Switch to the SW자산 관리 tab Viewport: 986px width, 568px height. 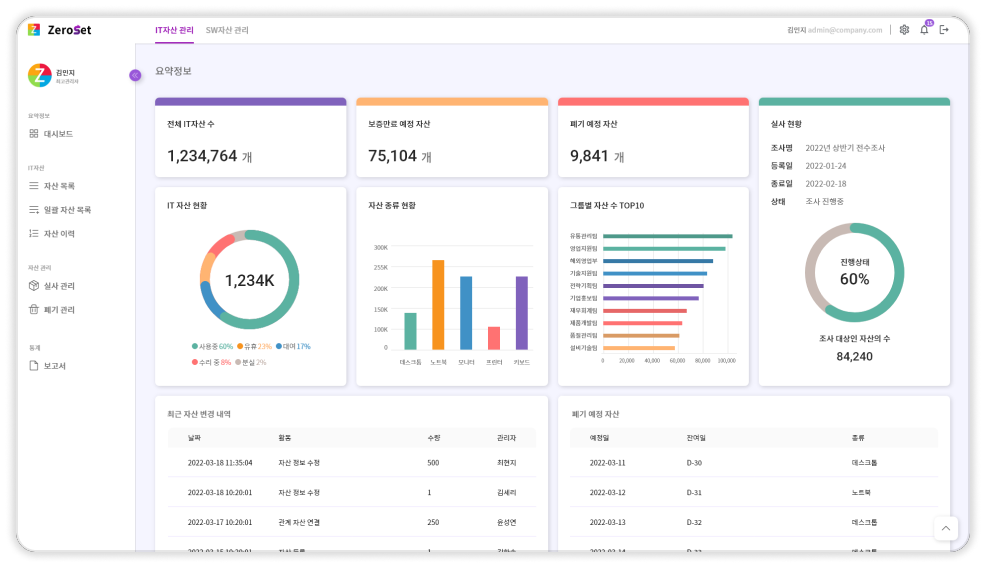227,30
